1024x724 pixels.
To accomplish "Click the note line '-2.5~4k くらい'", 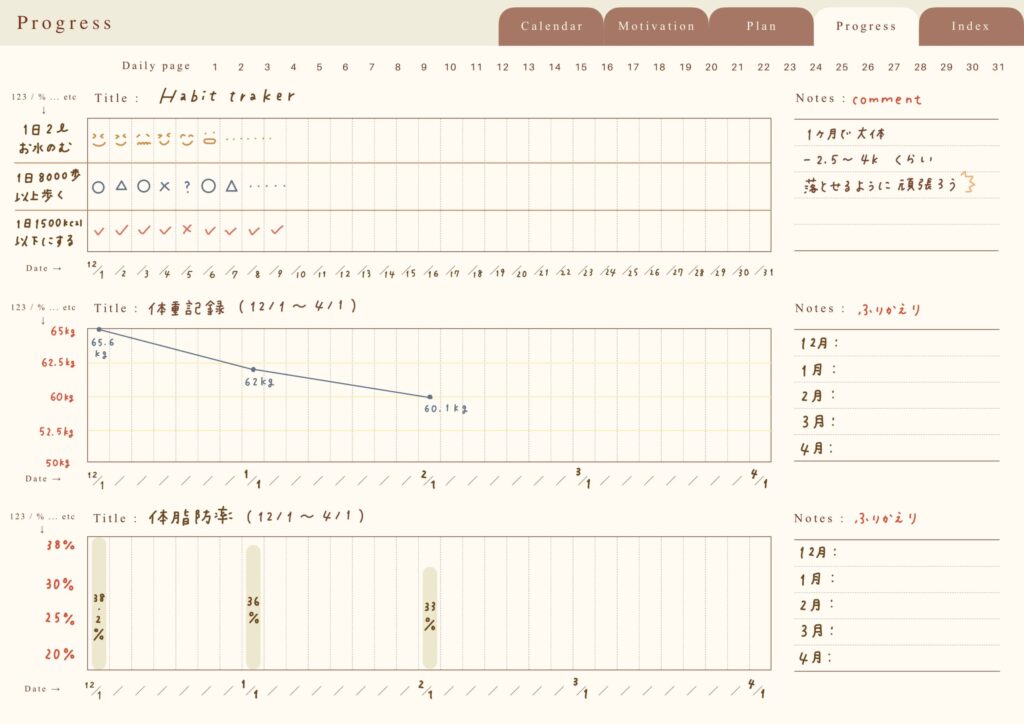I will [868, 159].
